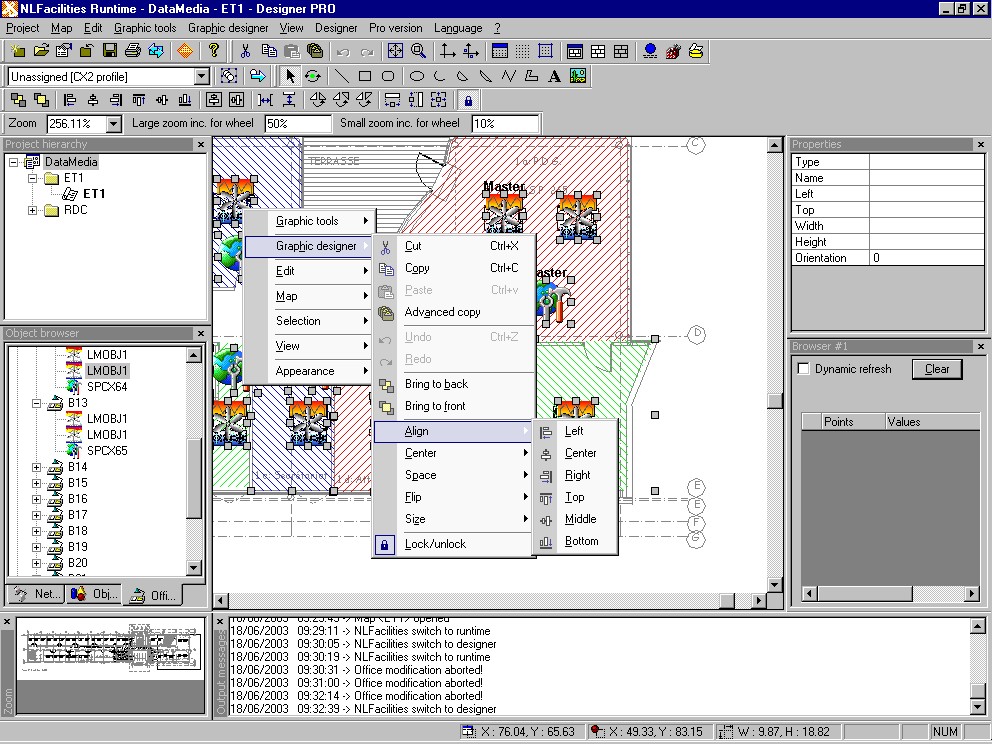Click the Save floppy disk icon
This screenshot has height=744, width=992.
click(x=110, y=51)
